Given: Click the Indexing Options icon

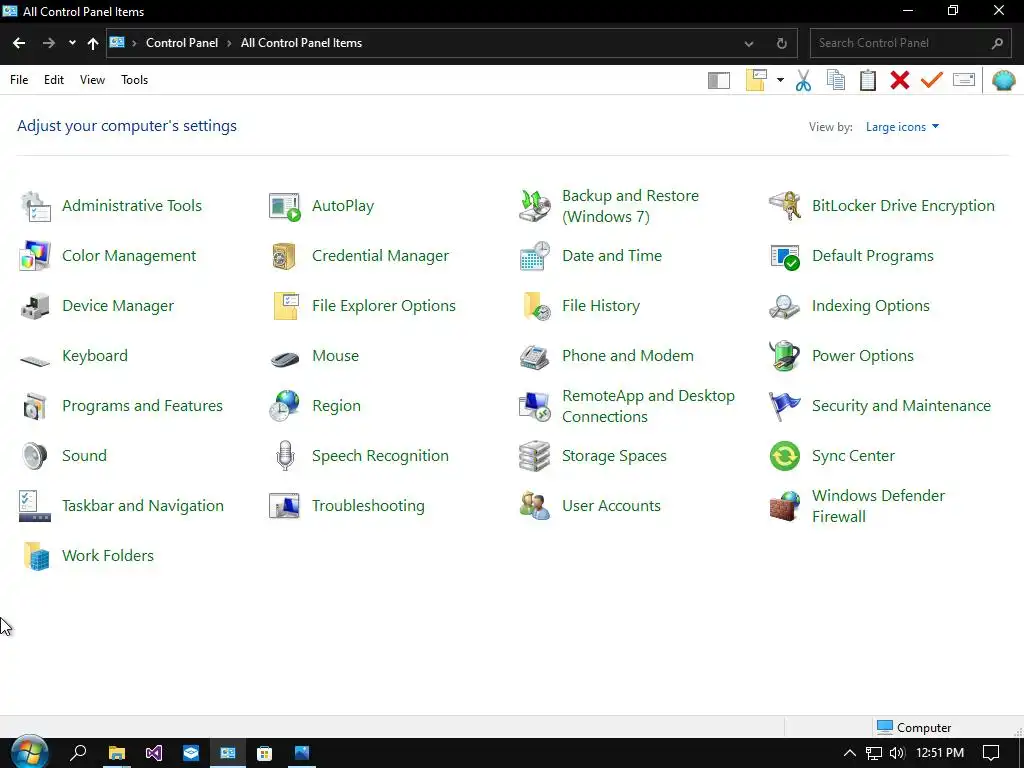Looking at the screenshot, I should 785,306.
